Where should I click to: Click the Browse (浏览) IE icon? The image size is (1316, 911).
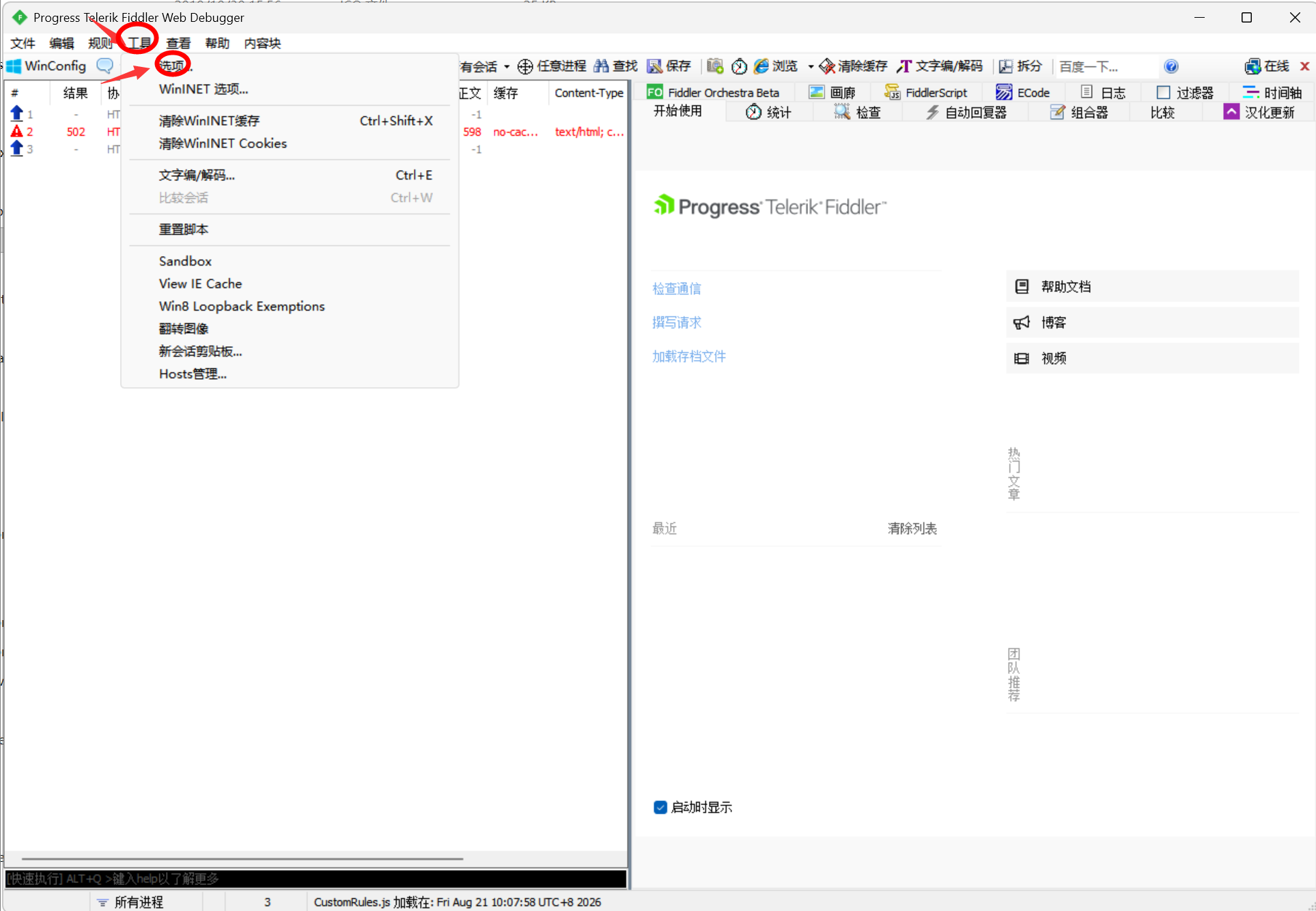[x=761, y=66]
